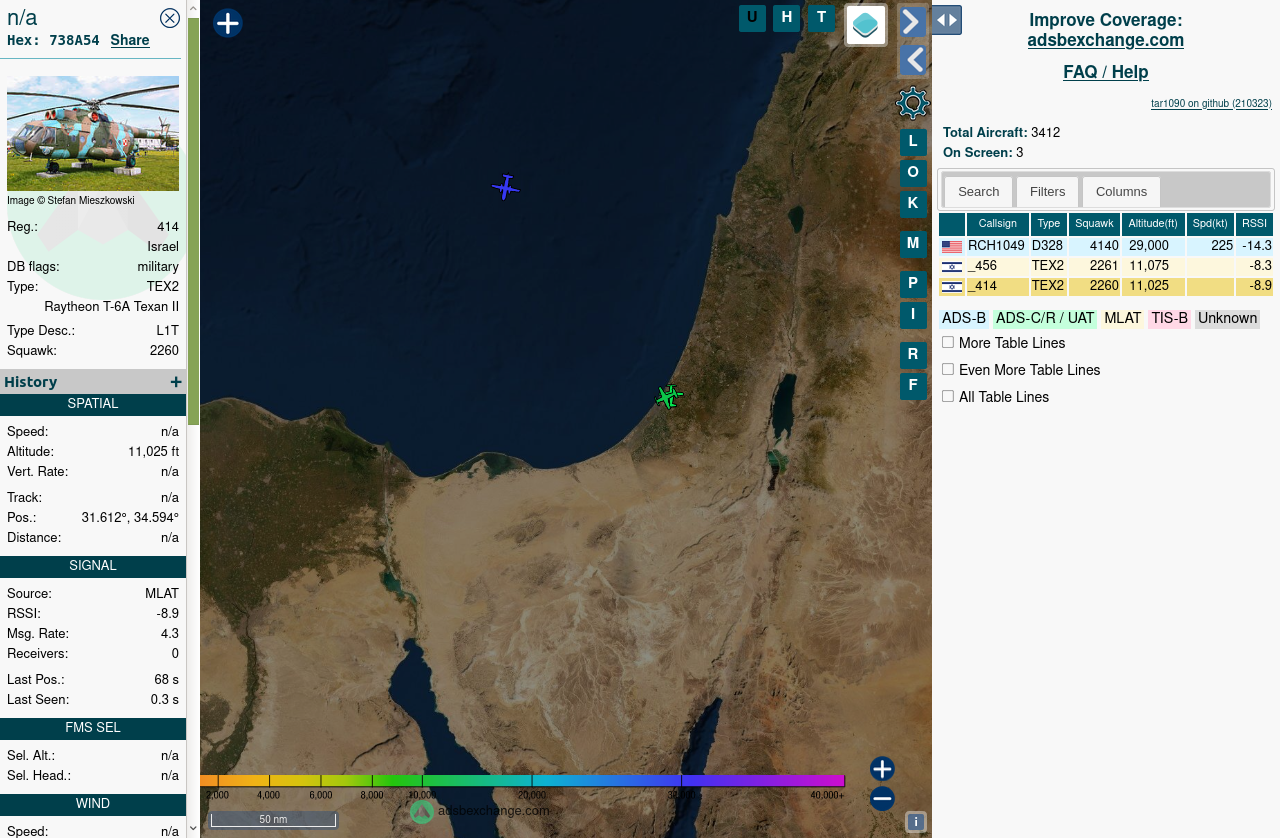Open Share link for hex 738A54
The width and height of the screenshot is (1280, 838).
[130, 40]
